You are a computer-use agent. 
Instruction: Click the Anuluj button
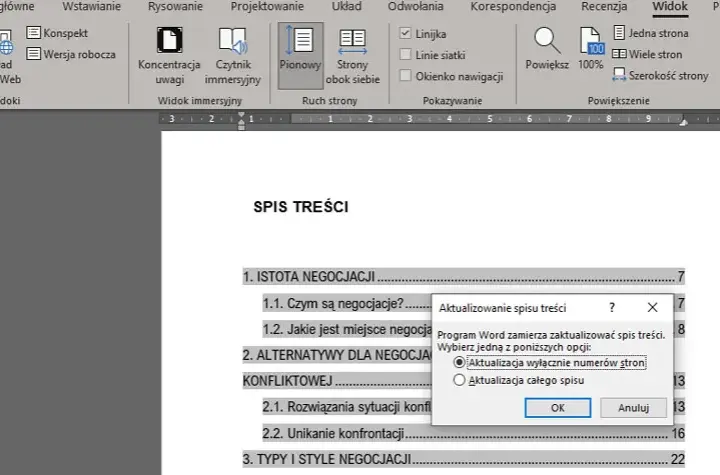(633, 407)
